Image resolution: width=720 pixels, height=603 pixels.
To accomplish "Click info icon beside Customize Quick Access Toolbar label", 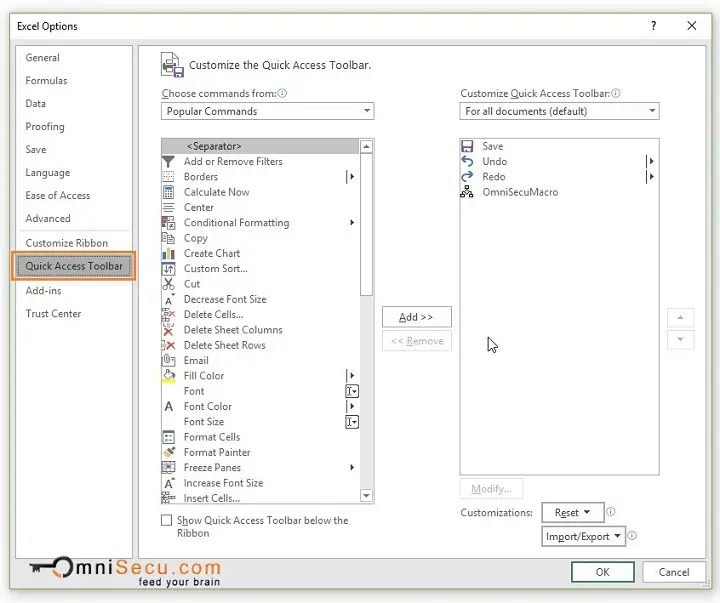I will coord(616,93).
